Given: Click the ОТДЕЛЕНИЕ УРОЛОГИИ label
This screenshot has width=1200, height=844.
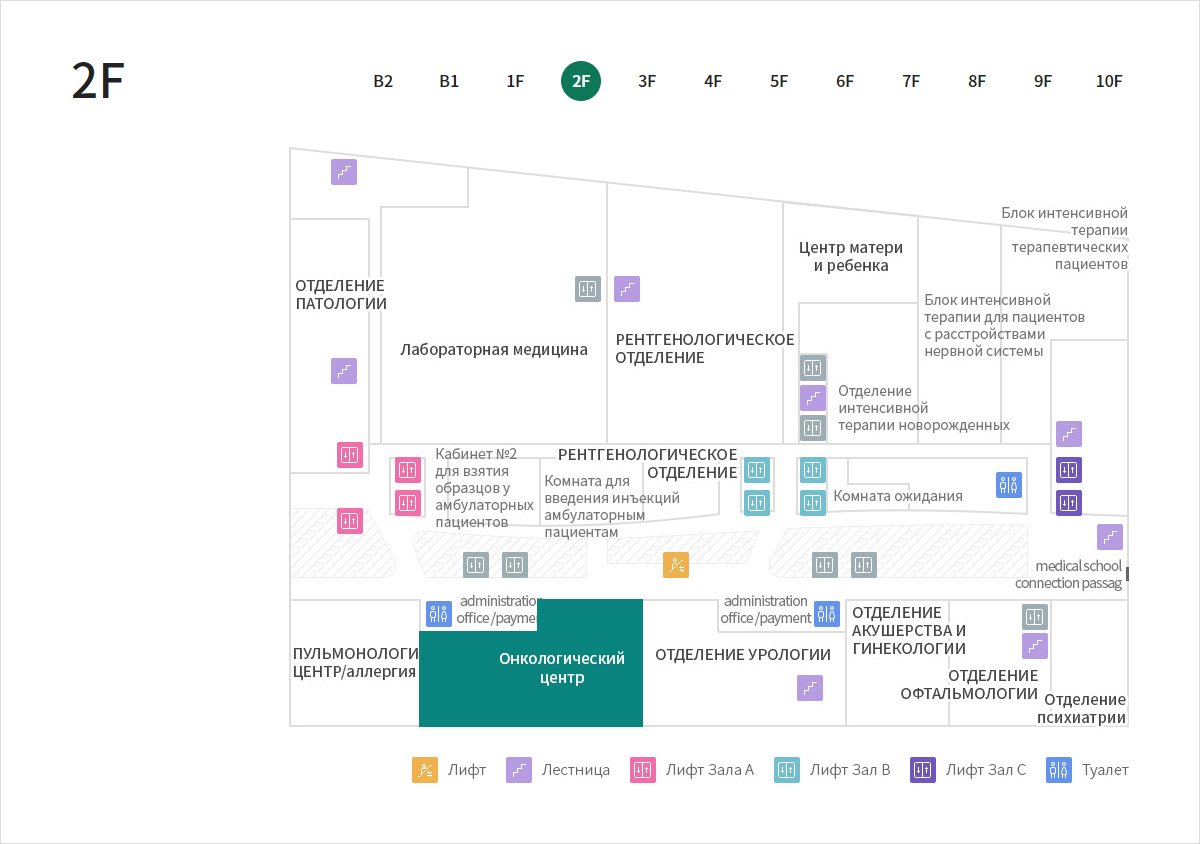Looking at the screenshot, I should coord(743,655).
